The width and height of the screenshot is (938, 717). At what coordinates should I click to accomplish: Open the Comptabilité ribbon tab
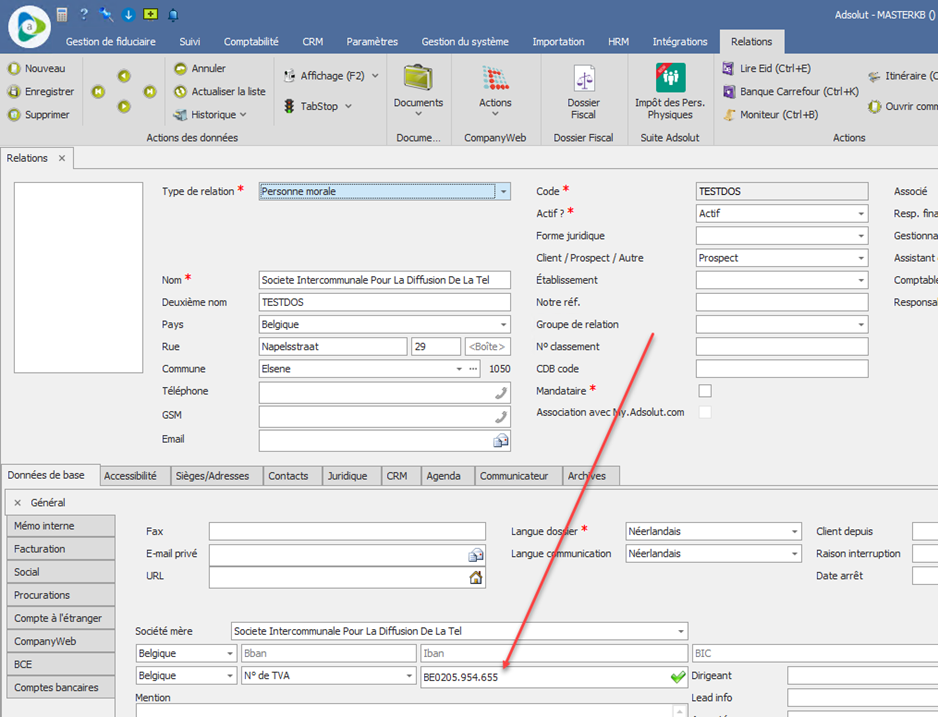tap(251, 42)
